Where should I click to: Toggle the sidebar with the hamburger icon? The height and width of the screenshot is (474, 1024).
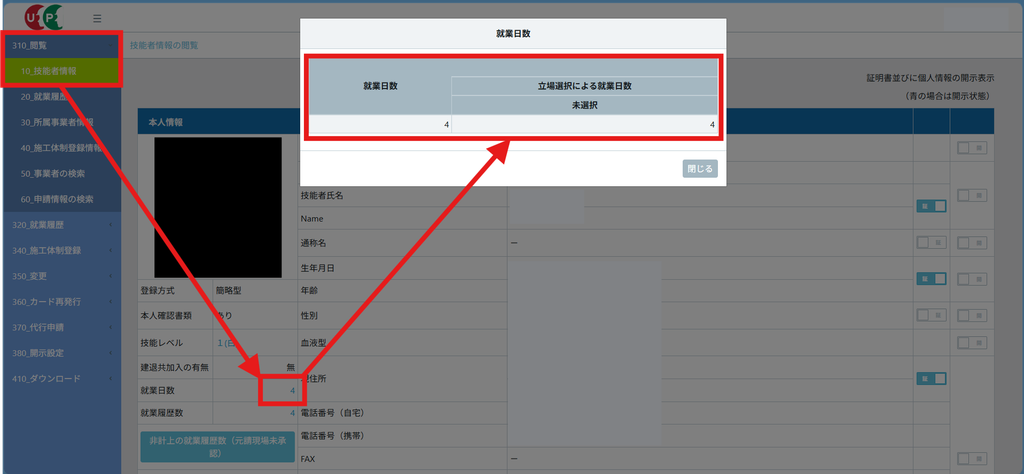(97, 19)
